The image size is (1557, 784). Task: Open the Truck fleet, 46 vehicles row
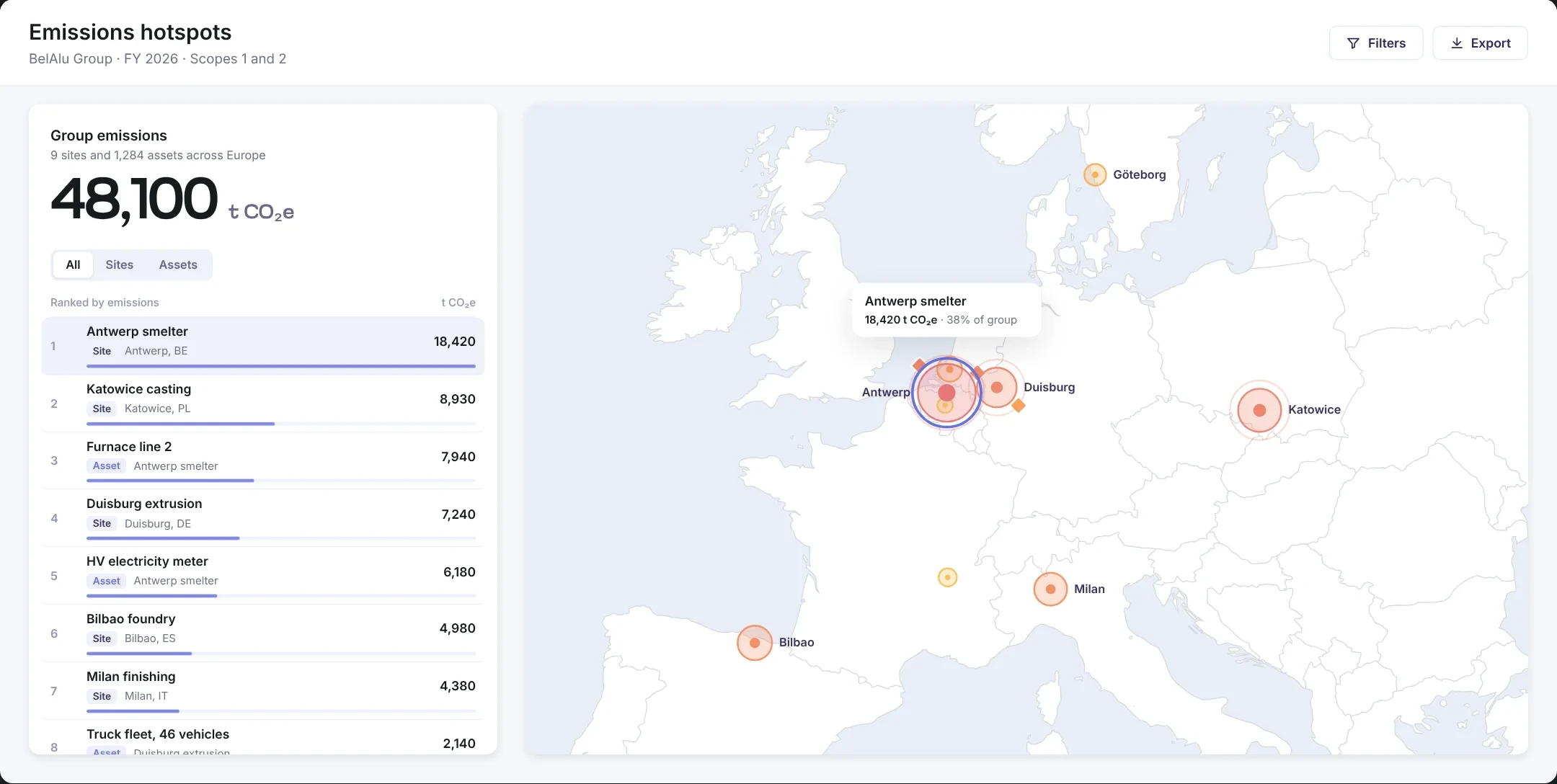(263, 738)
